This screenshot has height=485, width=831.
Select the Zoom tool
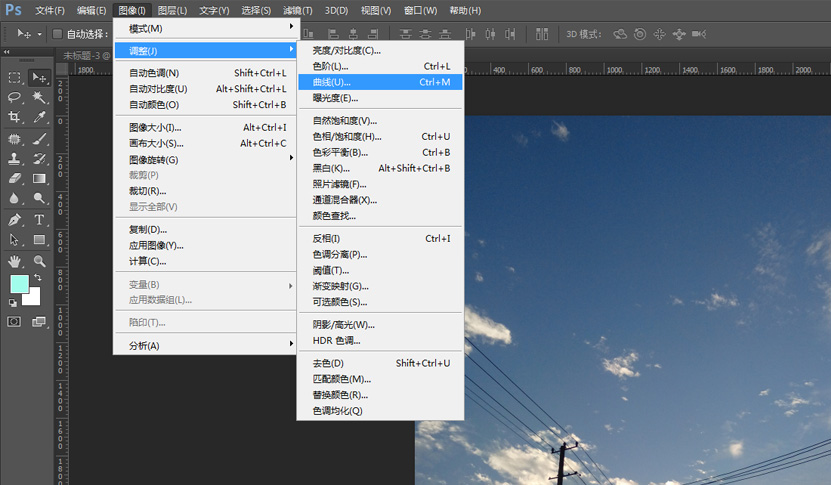click(40, 260)
